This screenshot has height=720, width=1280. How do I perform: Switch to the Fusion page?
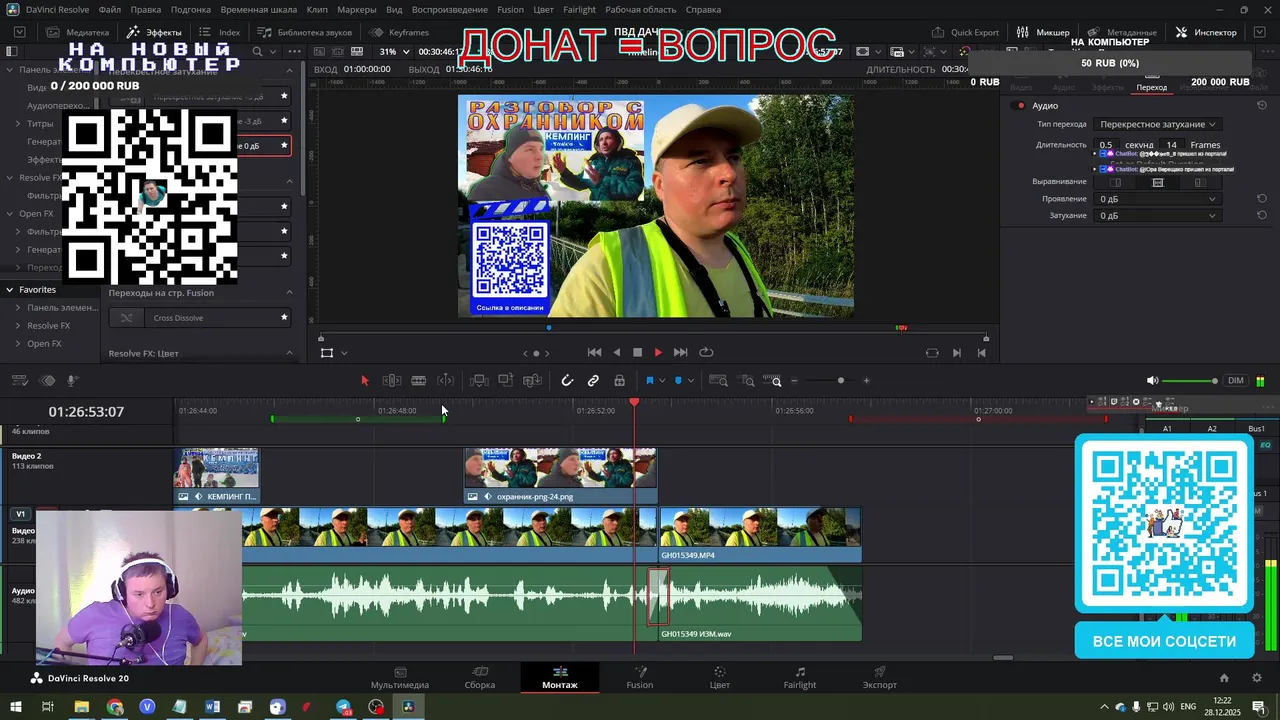tap(640, 678)
